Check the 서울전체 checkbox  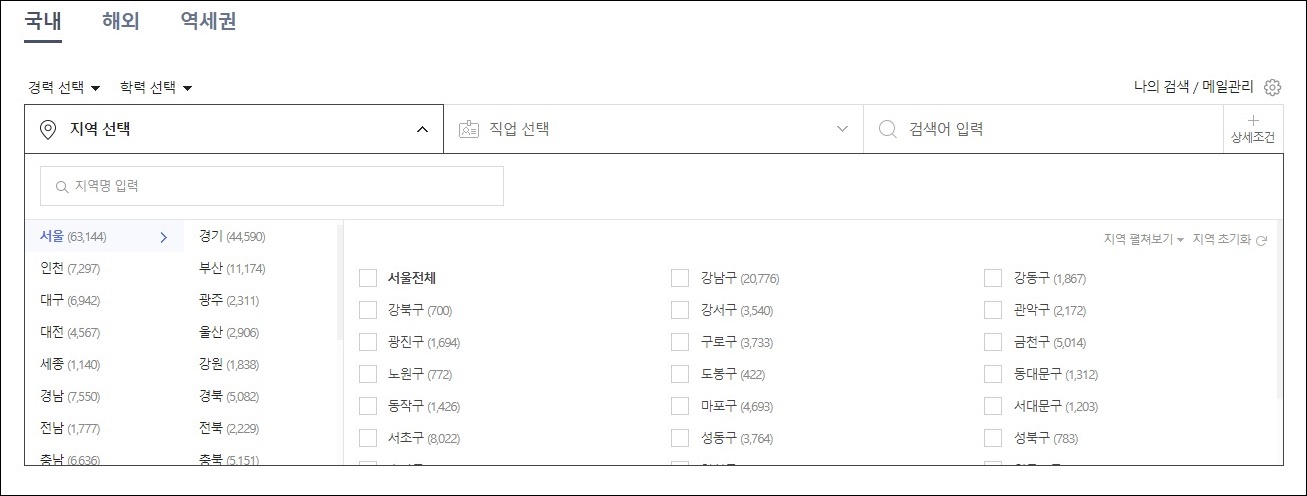(368, 278)
